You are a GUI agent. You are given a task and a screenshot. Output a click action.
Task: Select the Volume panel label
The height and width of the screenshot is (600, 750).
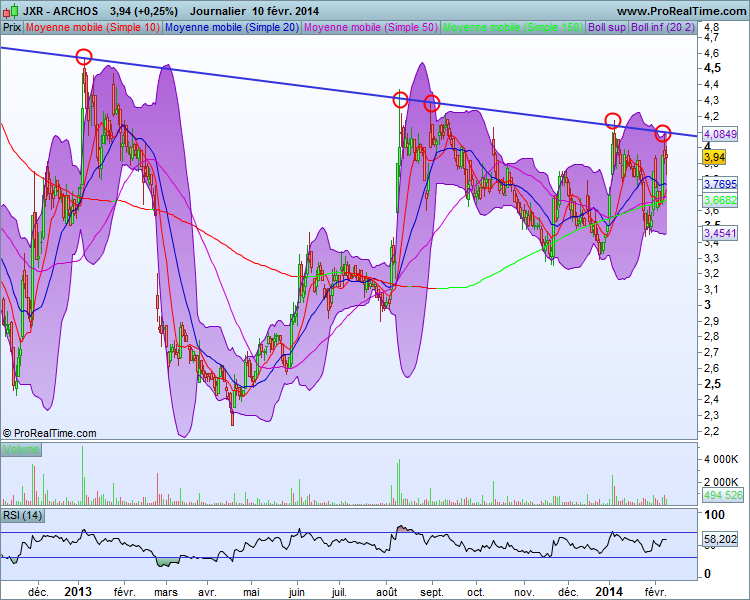click(x=21, y=449)
